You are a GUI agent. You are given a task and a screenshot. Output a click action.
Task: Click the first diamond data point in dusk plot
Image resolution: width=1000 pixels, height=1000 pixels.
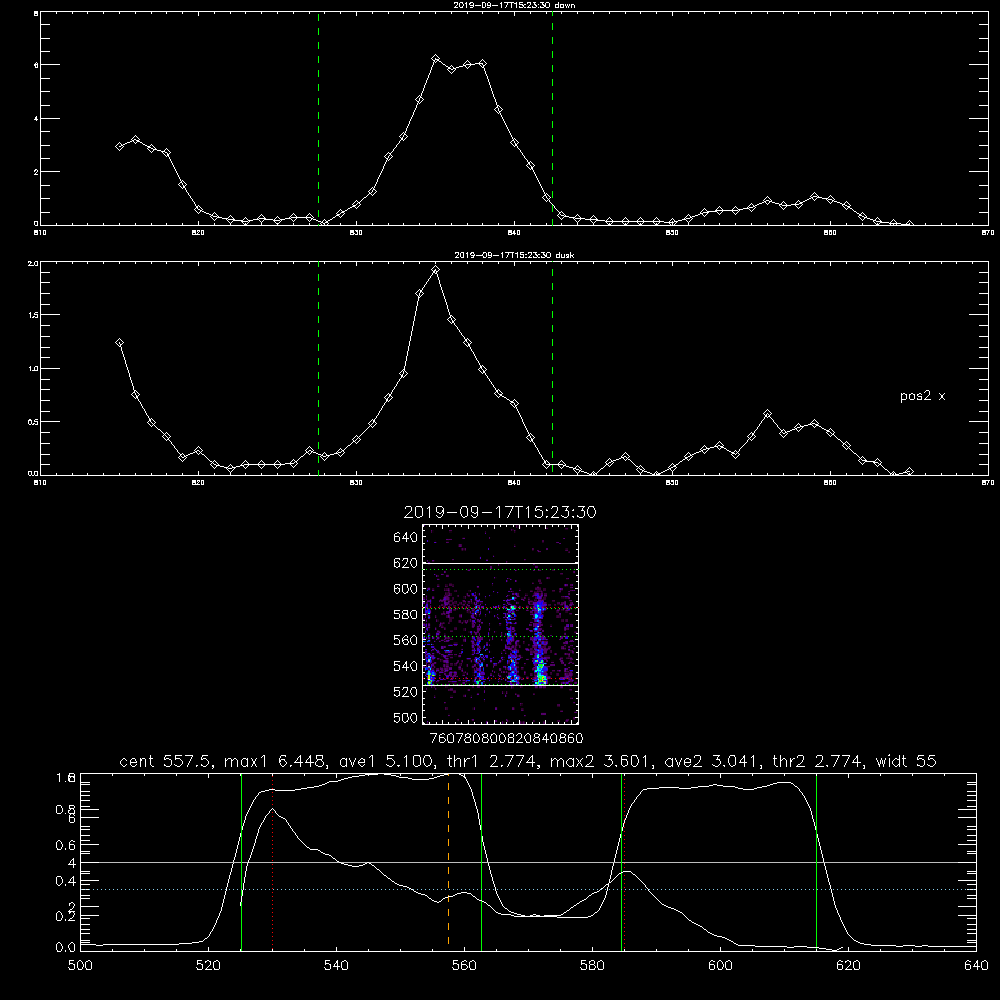click(119, 342)
